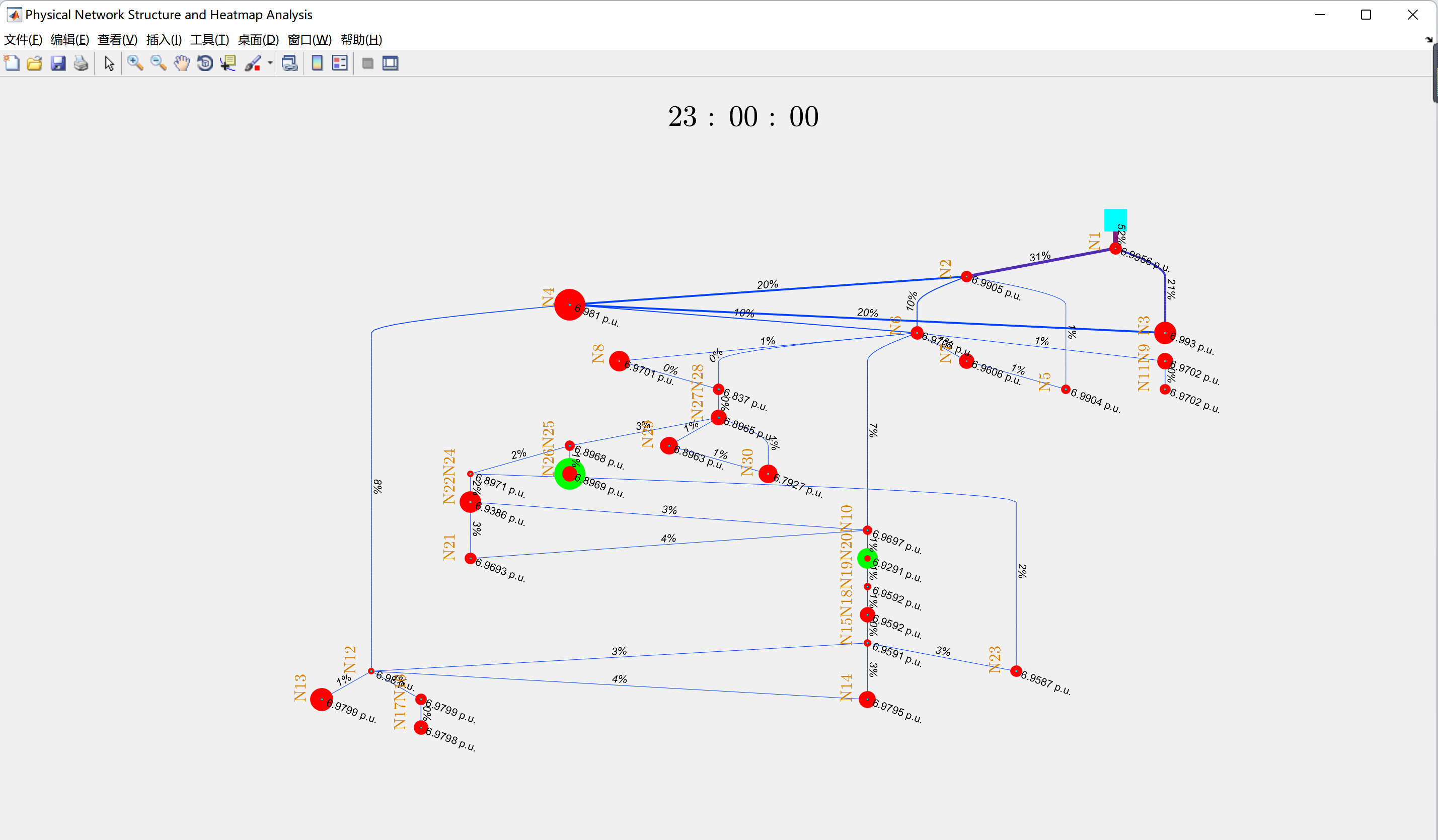Click the large red N4 node
The image size is (1438, 840).
pos(569,304)
